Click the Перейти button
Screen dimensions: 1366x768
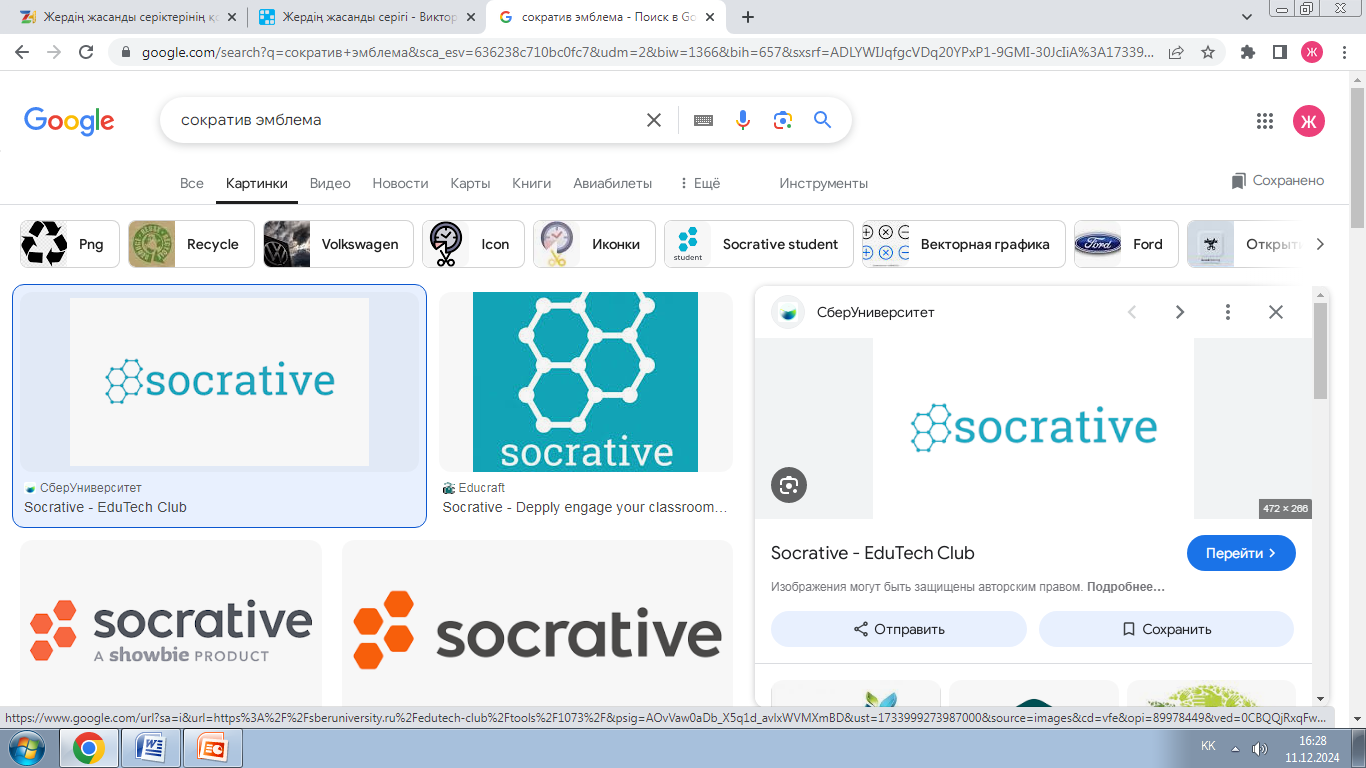(1241, 553)
